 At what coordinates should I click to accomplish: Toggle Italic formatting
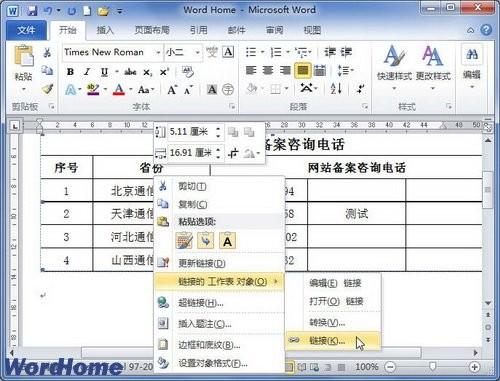[x=87, y=72]
